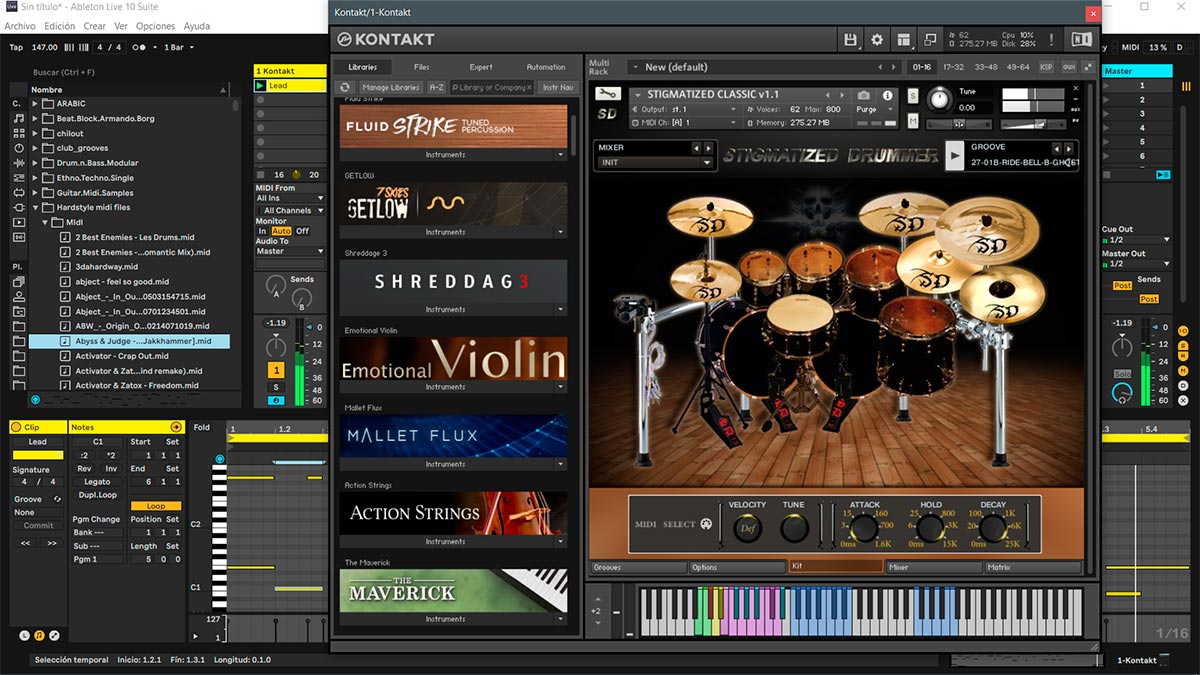Toggle Fold in the MIDI note editor
Image resolution: width=1200 pixels, height=675 pixels.
[202, 428]
